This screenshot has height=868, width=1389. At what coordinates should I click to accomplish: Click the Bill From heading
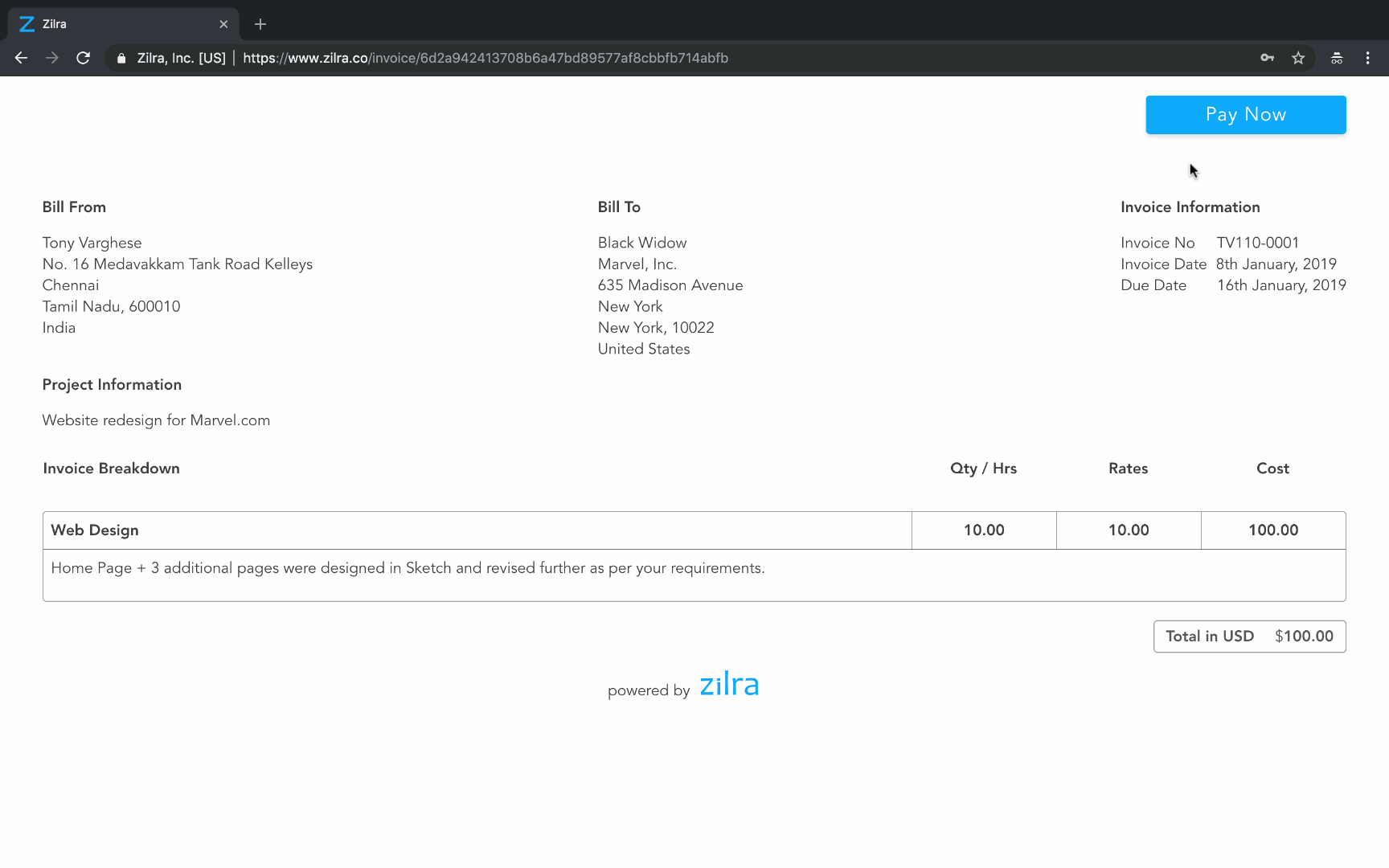tap(74, 207)
